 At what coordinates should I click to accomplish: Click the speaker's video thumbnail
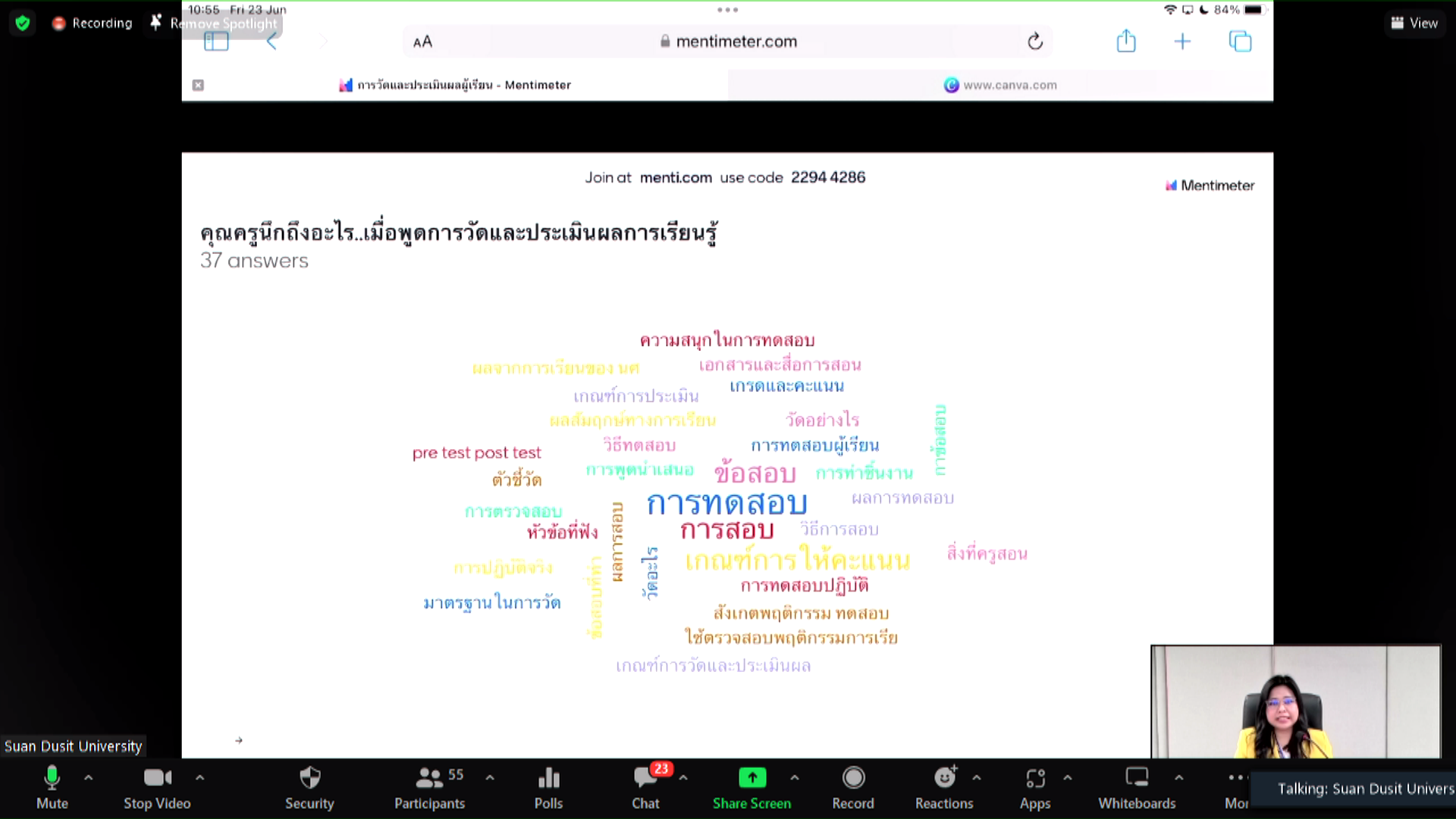[1296, 701]
